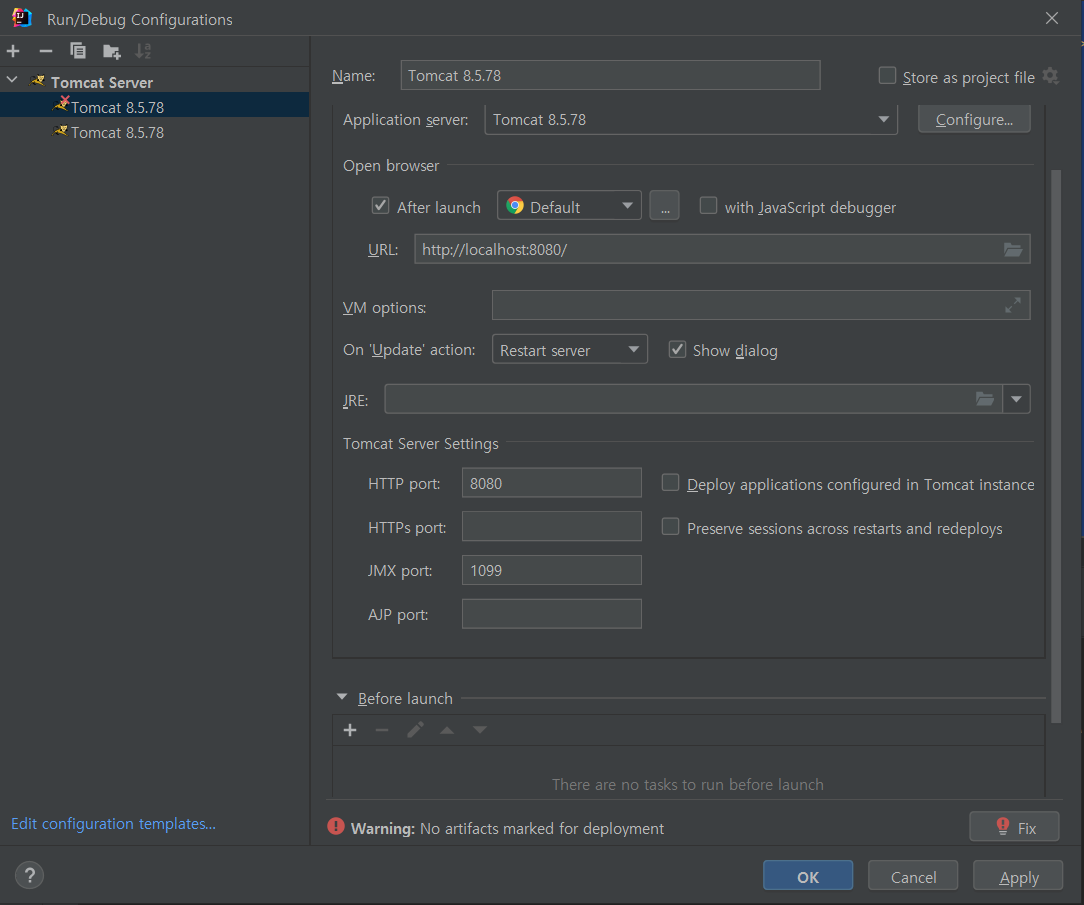The width and height of the screenshot is (1084, 905).
Task: Open the JRE dropdown arrow
Action: pyautogui.click(x=1016, y=399)
